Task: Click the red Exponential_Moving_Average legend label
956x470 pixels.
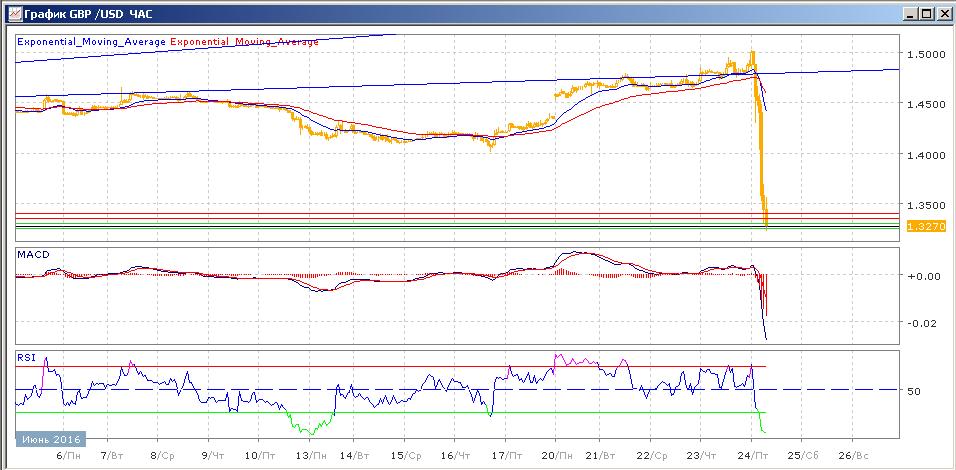Action: (244, 42)
